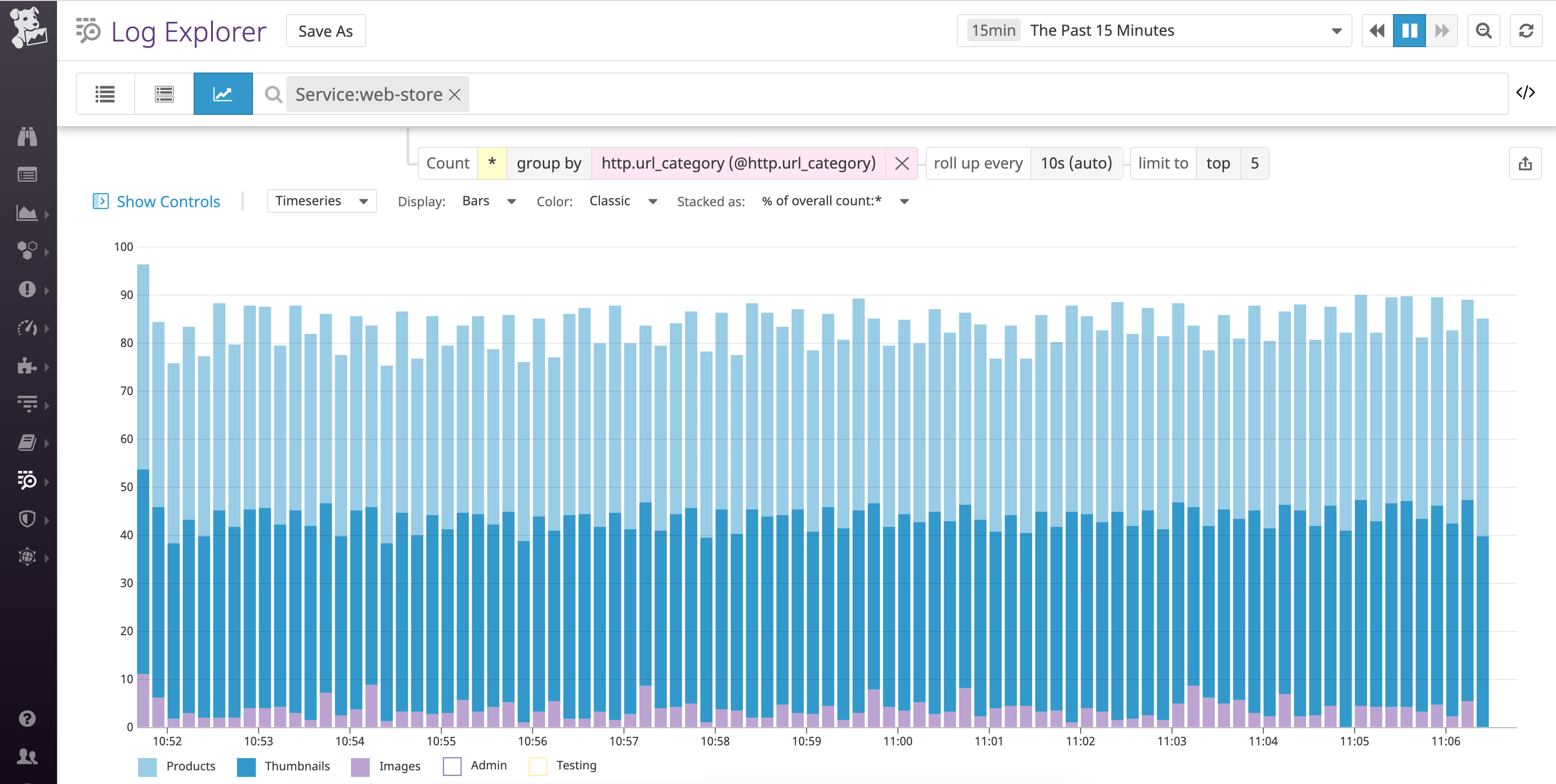This screenshot has width=1556, height=784.
Task: Open the patterns view icon
Action: [x=163, y=94]
